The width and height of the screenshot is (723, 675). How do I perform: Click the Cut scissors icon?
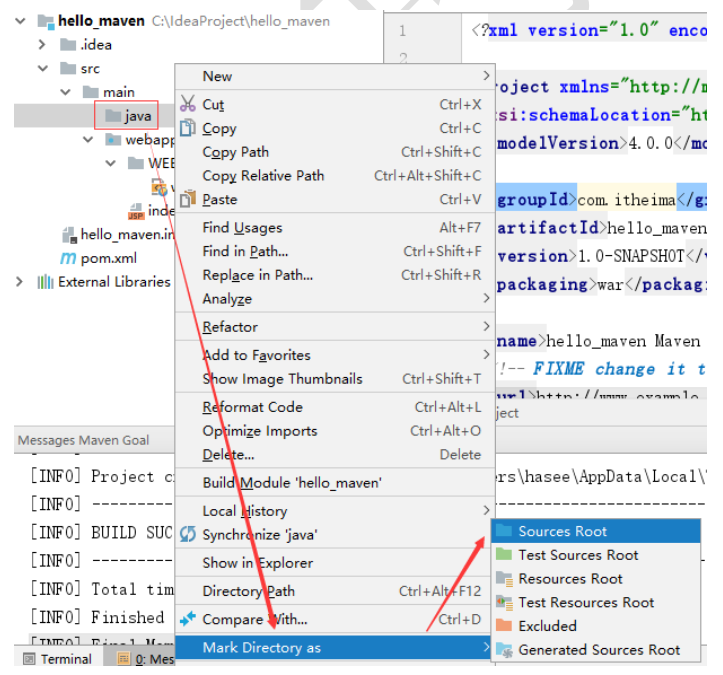pos(188,104)
